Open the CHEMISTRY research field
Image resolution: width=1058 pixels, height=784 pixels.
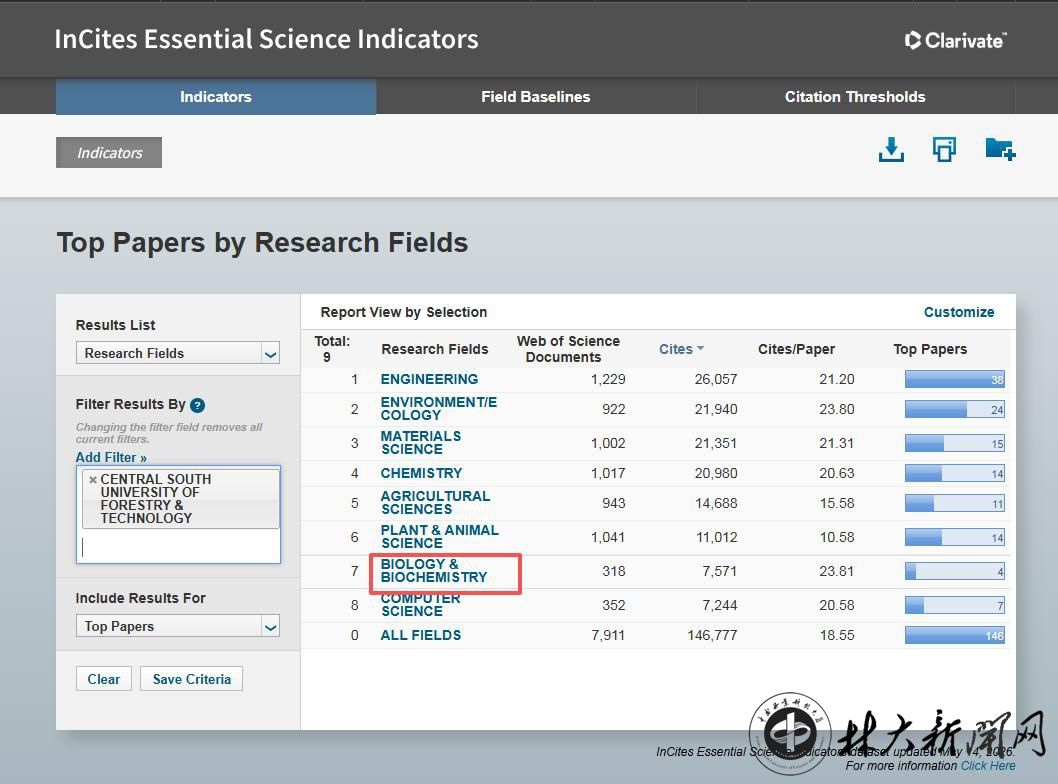click(422, 473)
